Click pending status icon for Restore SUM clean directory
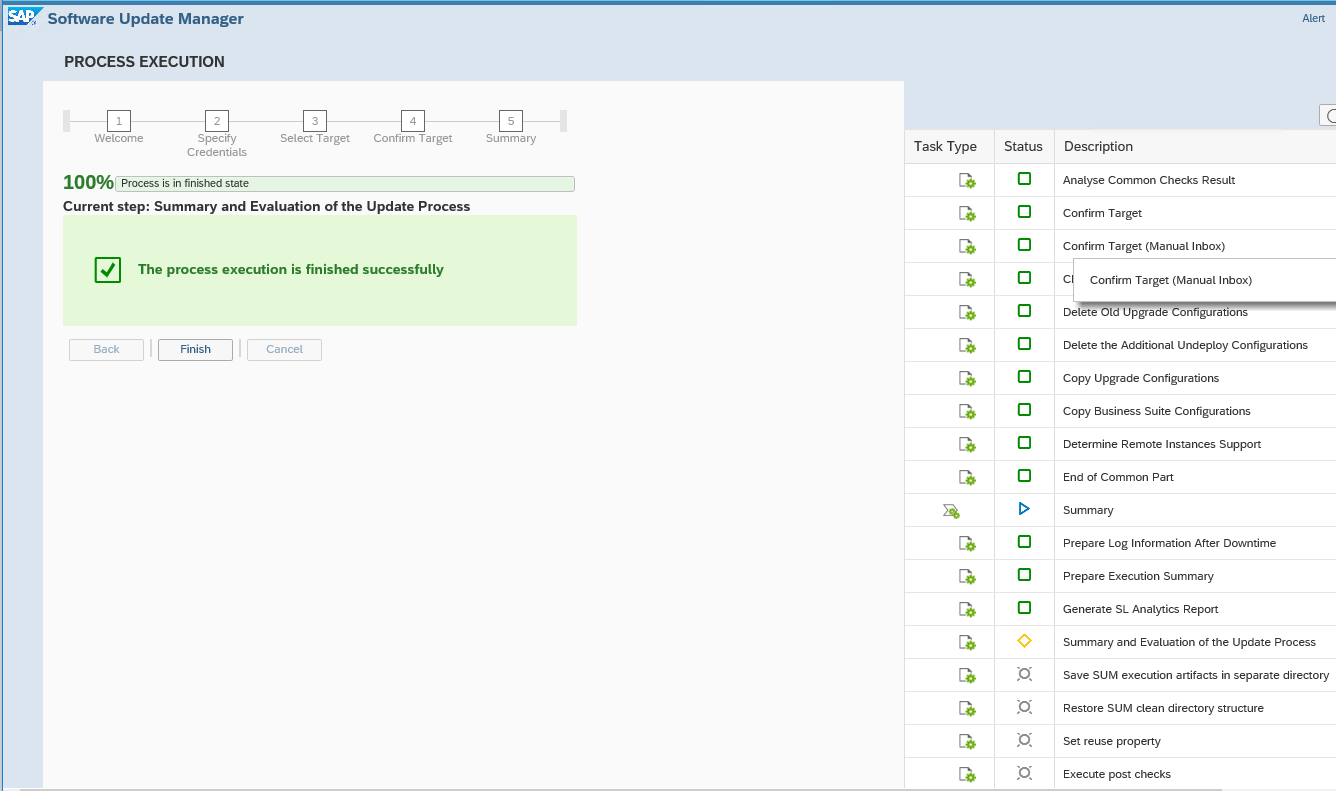 pyautogui.click(x=1024, y=707)
